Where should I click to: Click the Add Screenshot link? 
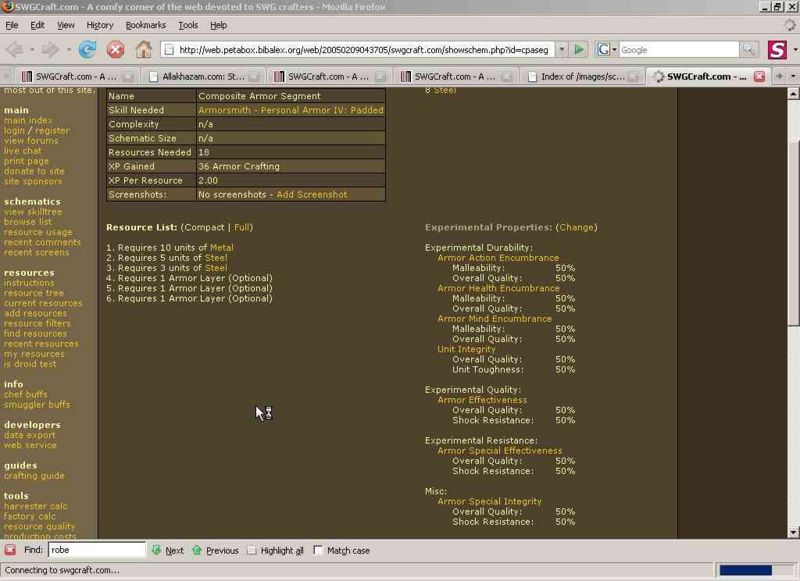tap(311, 195)
